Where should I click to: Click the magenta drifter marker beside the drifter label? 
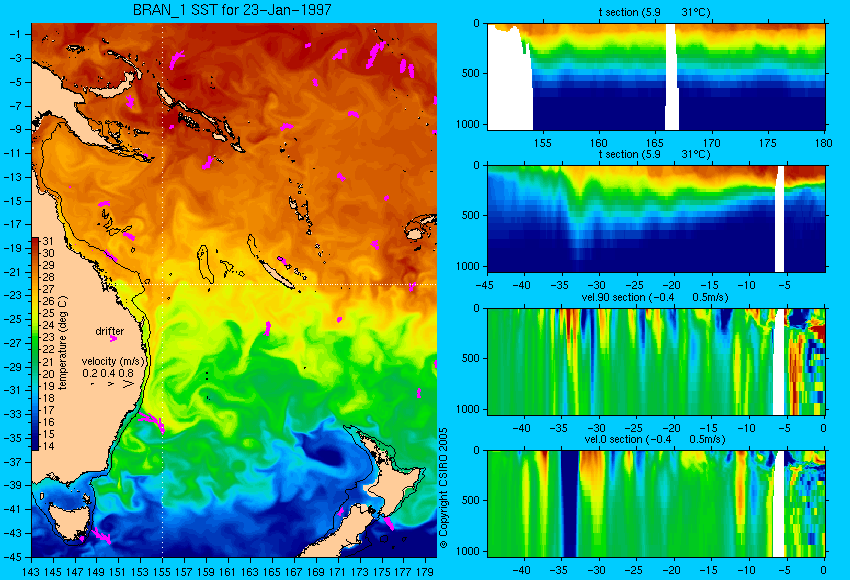tap(113, 339)
